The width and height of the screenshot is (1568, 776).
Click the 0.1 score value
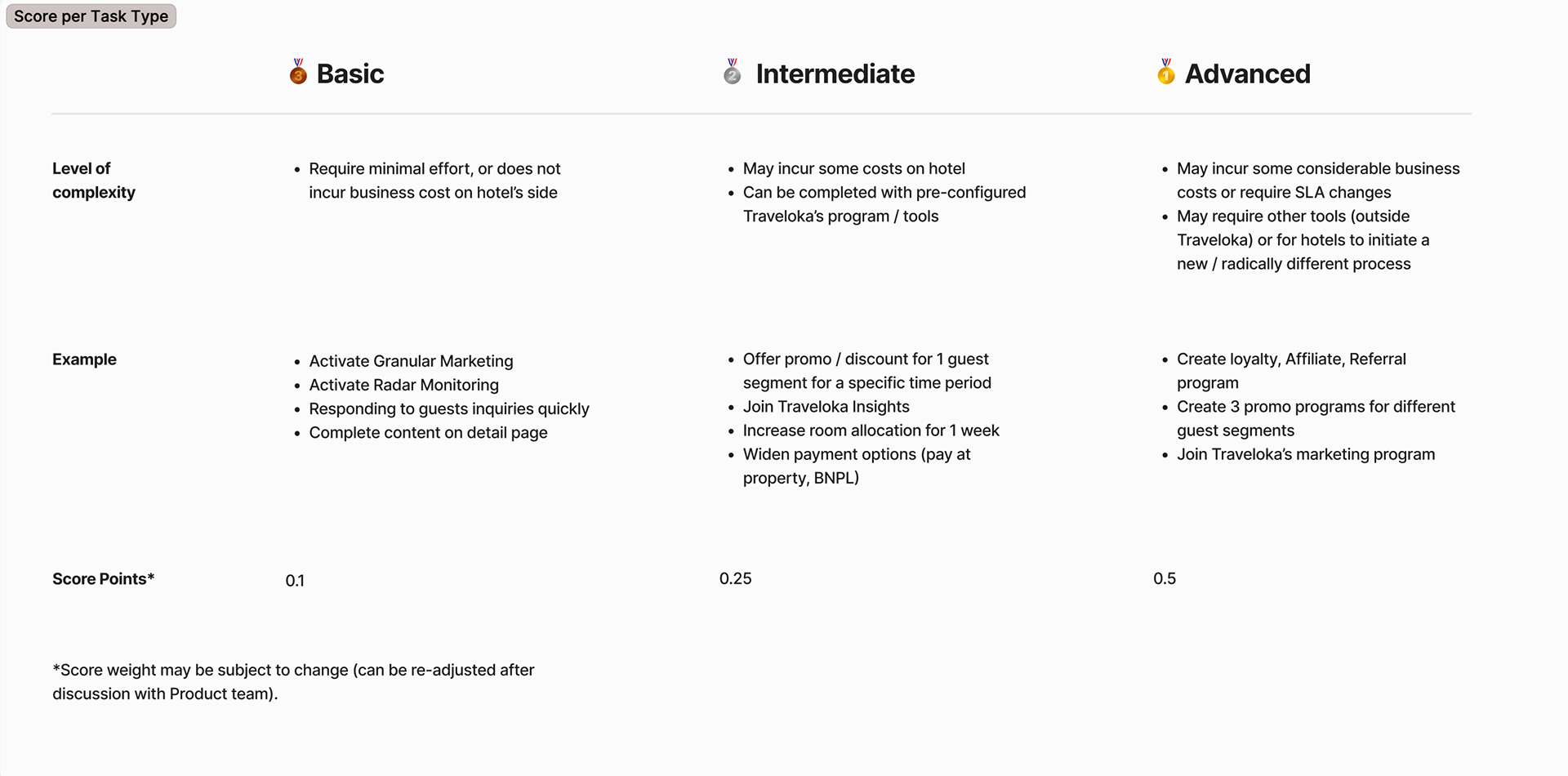click(x=295, y=581)
